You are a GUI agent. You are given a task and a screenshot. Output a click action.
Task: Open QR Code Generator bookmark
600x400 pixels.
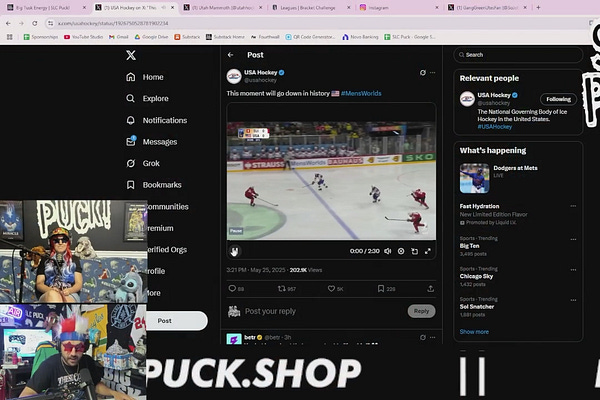pos(310,37)
